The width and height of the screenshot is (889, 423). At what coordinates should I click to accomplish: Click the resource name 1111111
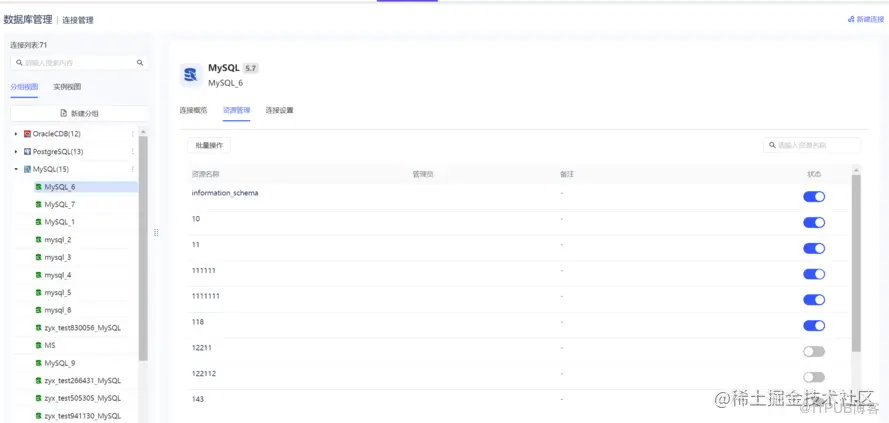click(205, 296)
